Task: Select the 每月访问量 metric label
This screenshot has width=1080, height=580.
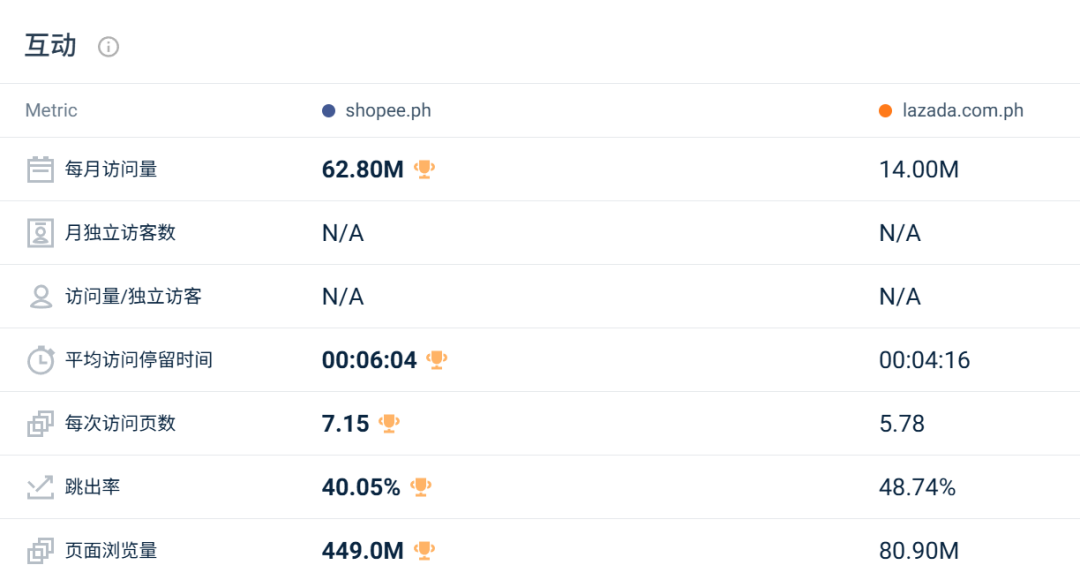Action: [111, 170]
